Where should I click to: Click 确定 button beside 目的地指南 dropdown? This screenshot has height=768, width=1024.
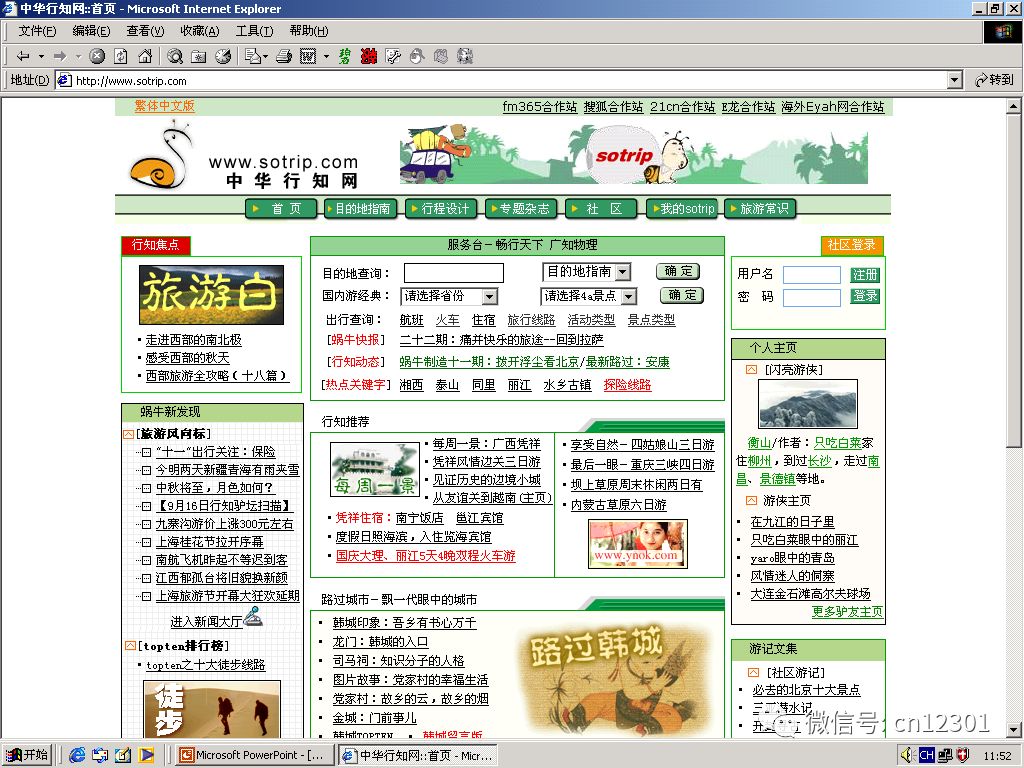[679, 271]
